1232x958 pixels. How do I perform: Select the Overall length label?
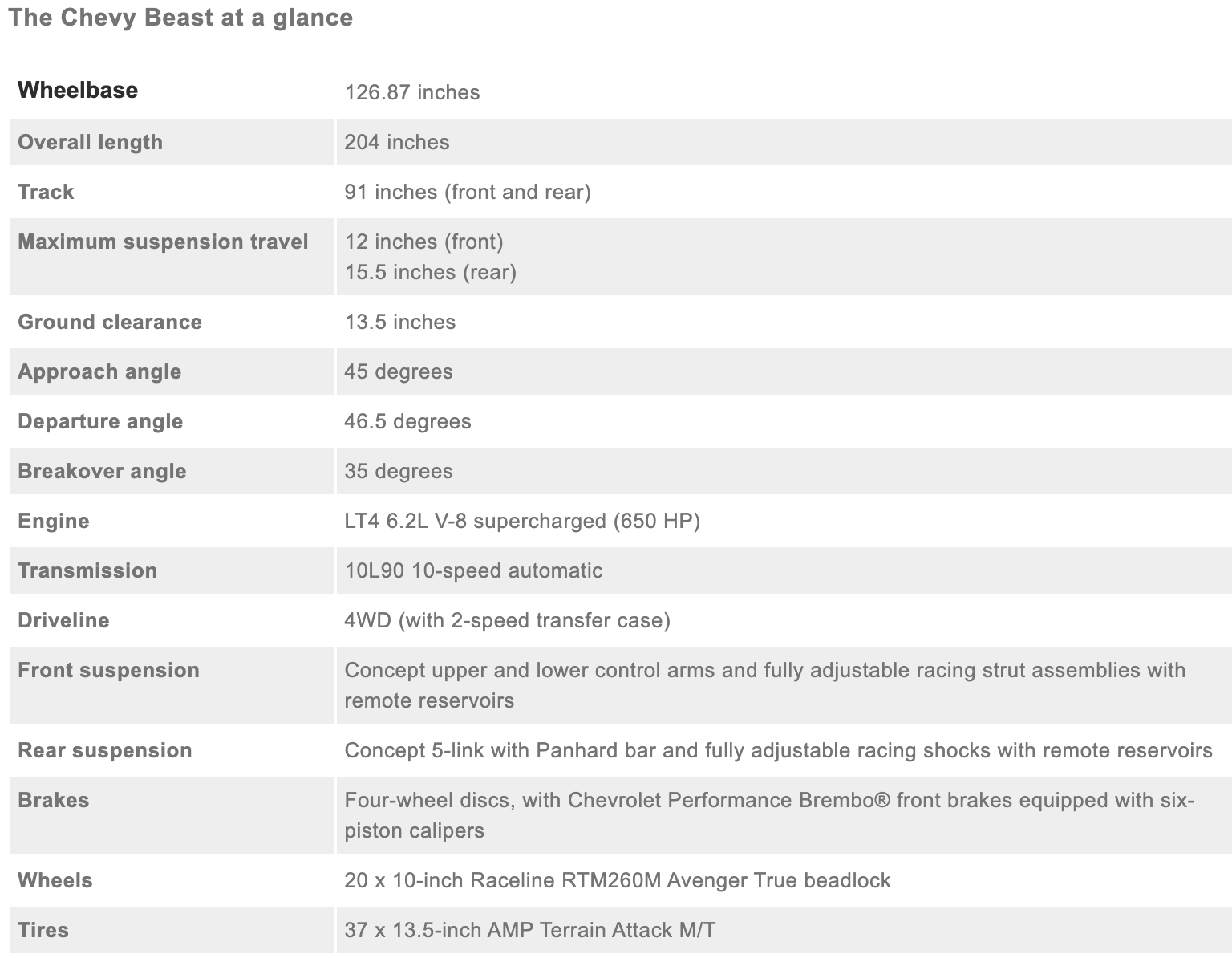(90, 142)
